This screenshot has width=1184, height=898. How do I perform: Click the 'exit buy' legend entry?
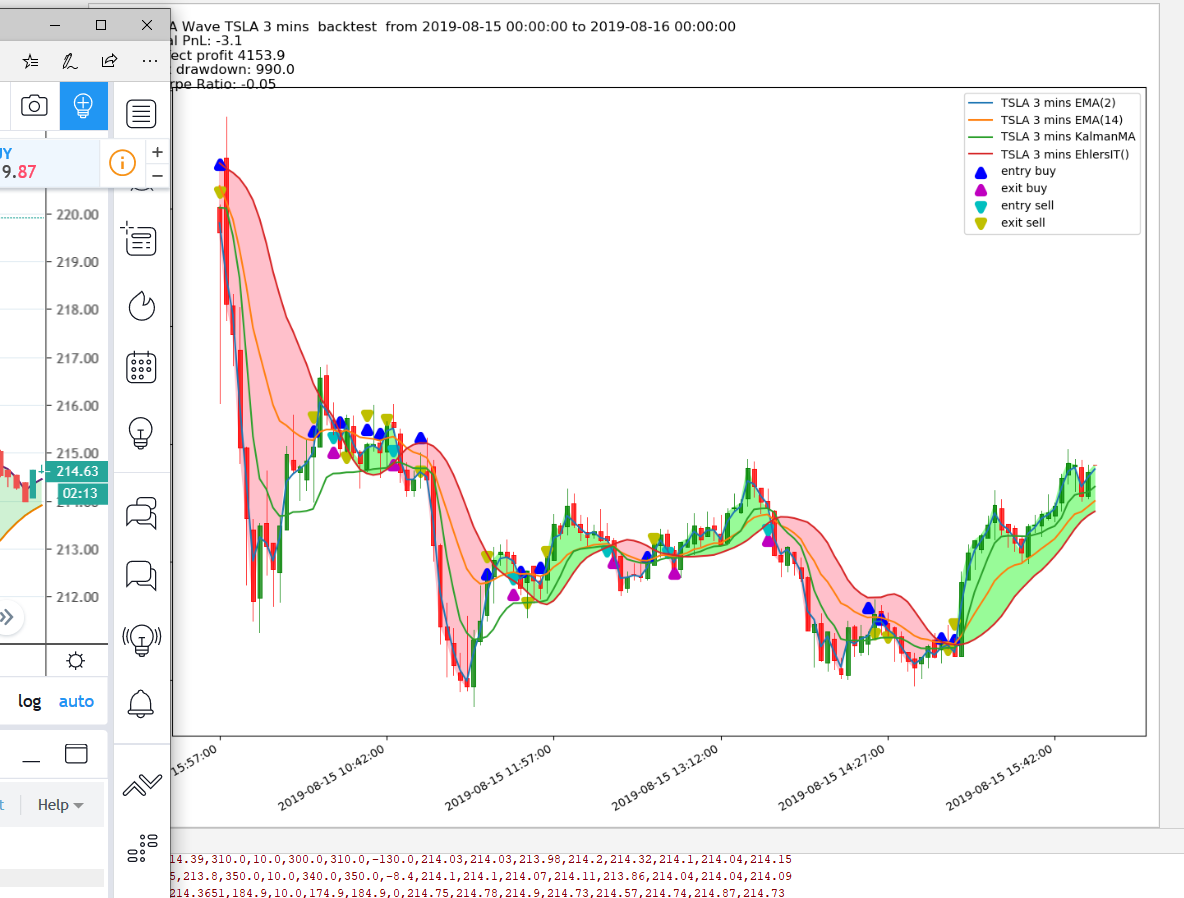coord(1024,188)
